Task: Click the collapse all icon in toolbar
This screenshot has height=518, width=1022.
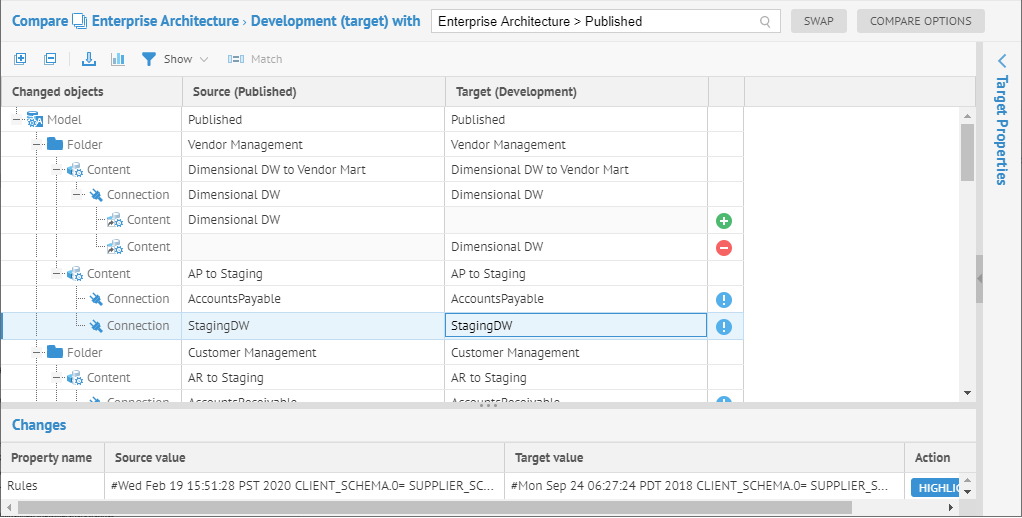Action: [x=50, y=59]
